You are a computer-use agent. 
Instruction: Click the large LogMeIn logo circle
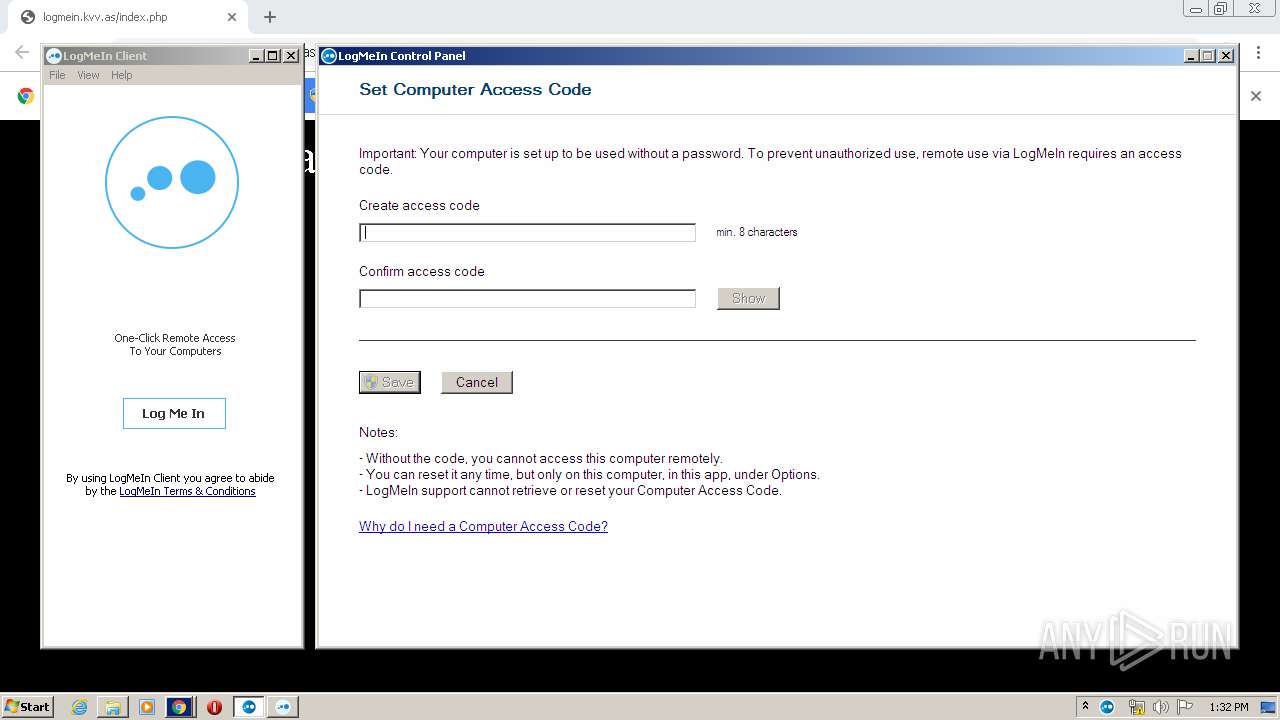[x=172, y=182]
